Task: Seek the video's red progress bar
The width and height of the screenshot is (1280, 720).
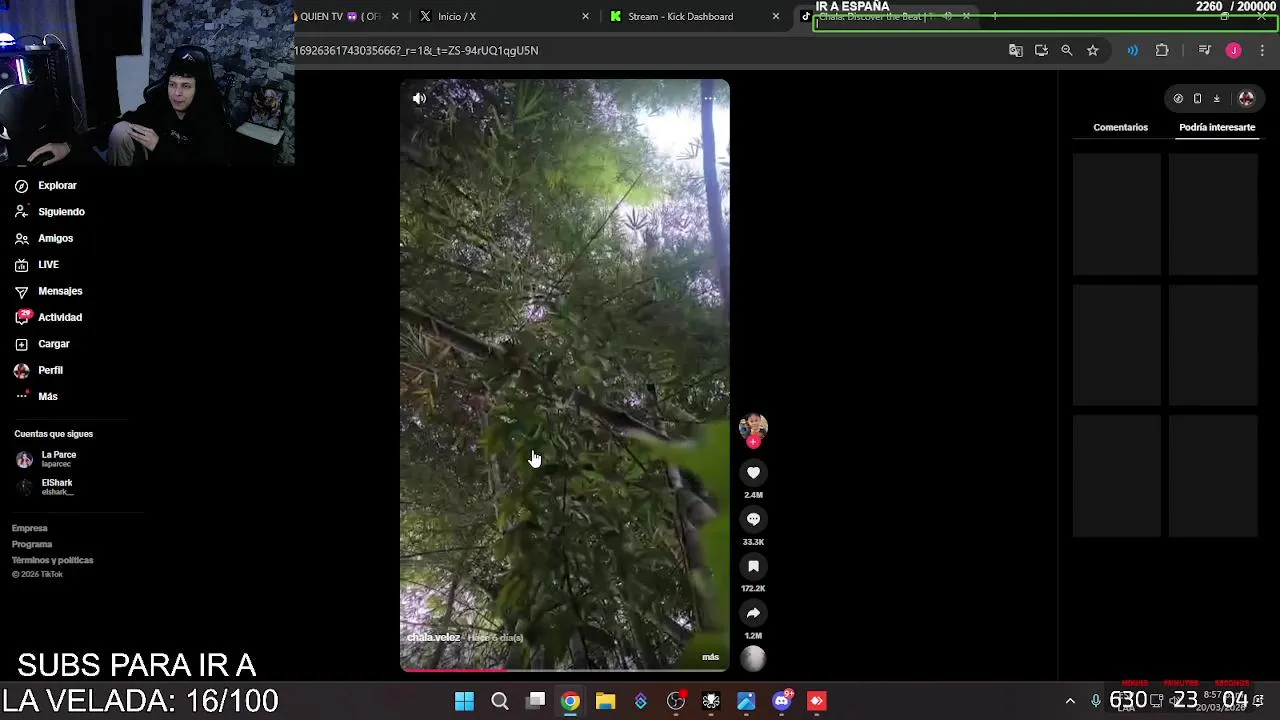Action: coord(565,669)
